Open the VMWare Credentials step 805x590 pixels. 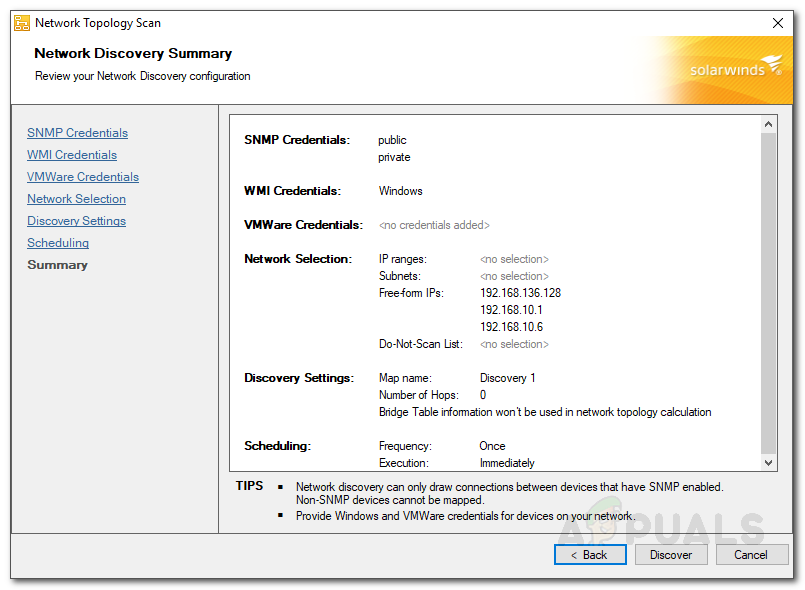[83, 177]
